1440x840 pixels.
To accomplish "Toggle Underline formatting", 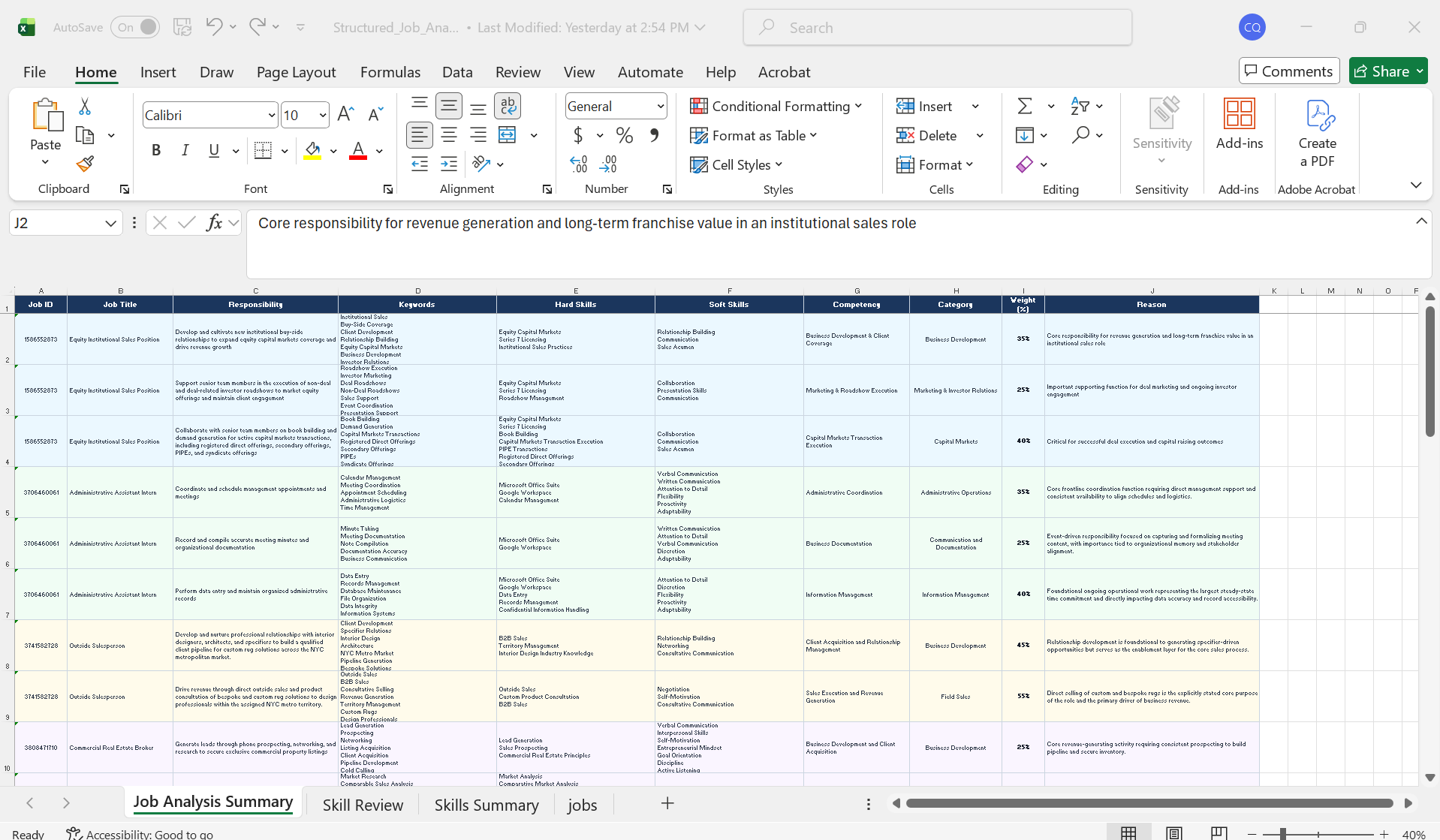I will [x=214, y=150].
